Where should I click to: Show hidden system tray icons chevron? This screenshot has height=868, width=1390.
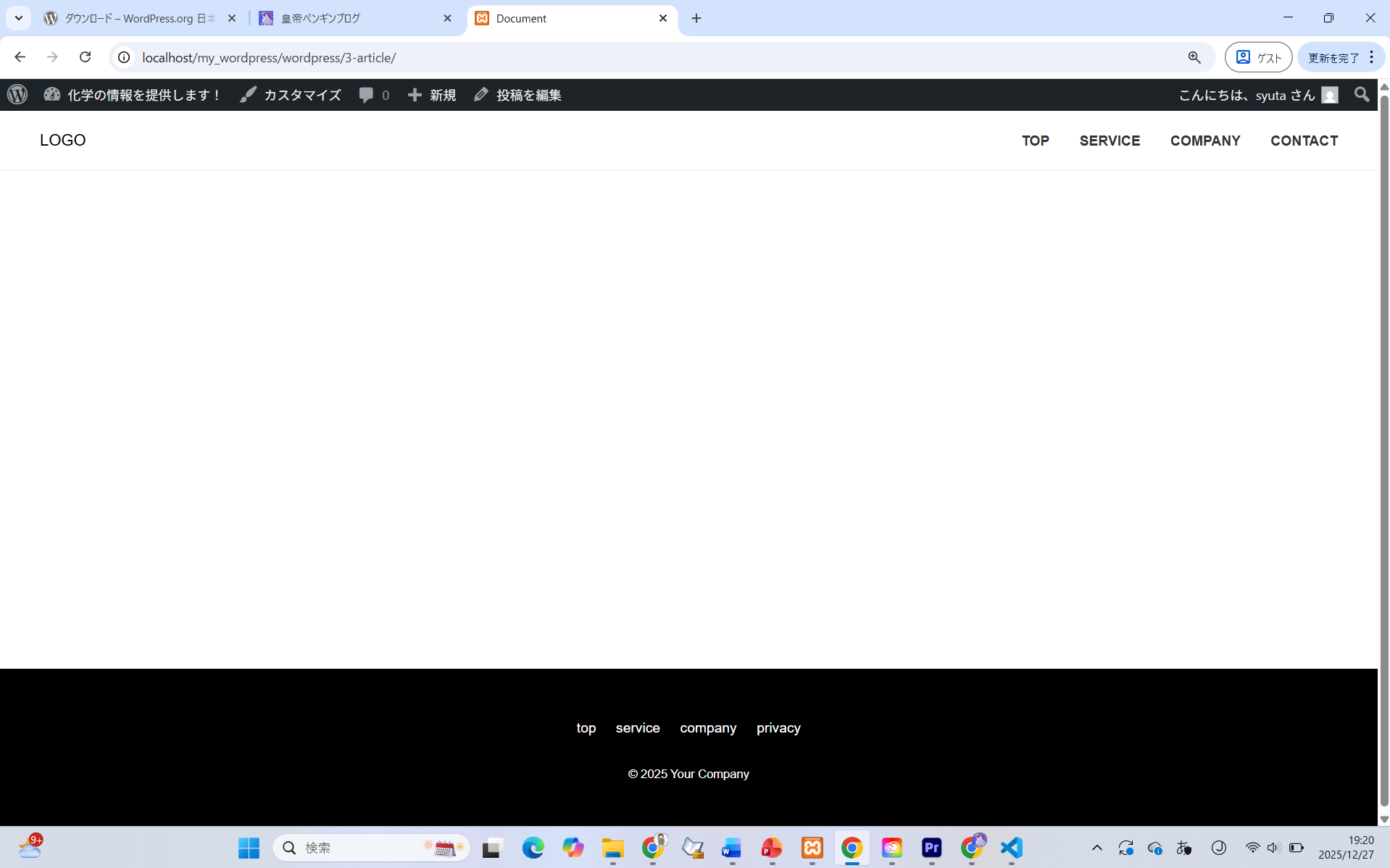coord(1096,848)
